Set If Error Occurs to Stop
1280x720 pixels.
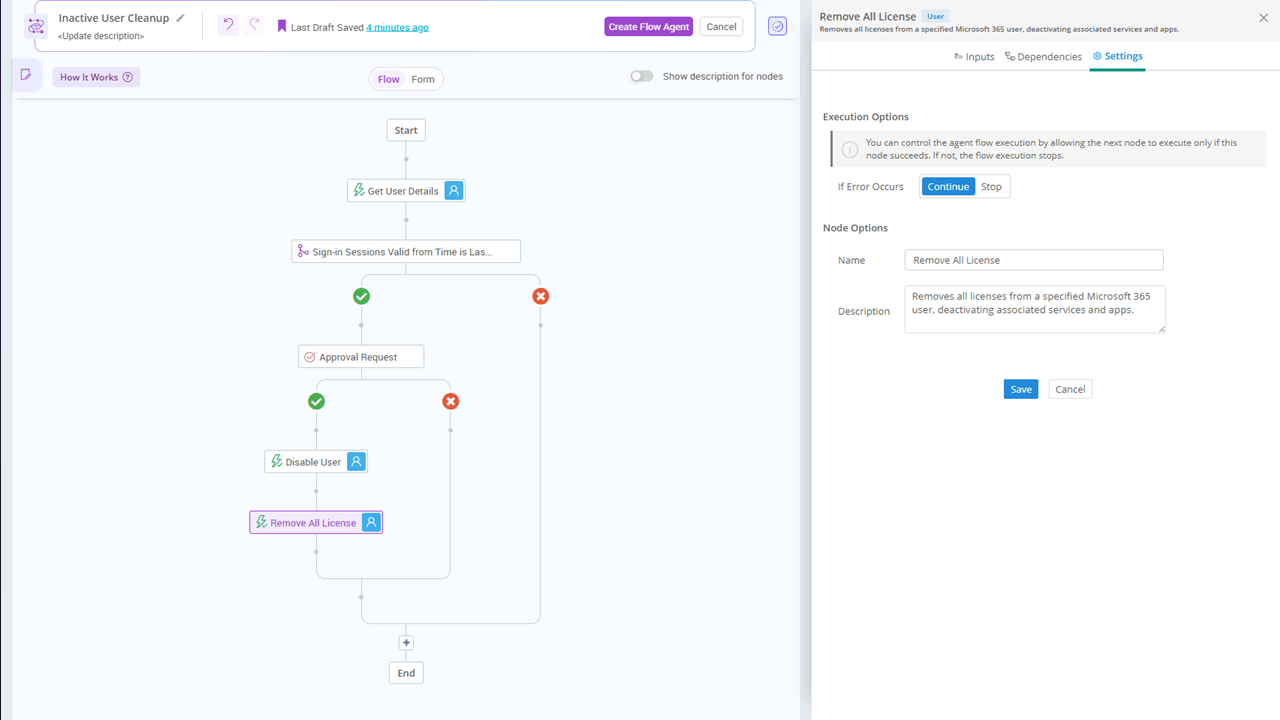pos(991,186)
